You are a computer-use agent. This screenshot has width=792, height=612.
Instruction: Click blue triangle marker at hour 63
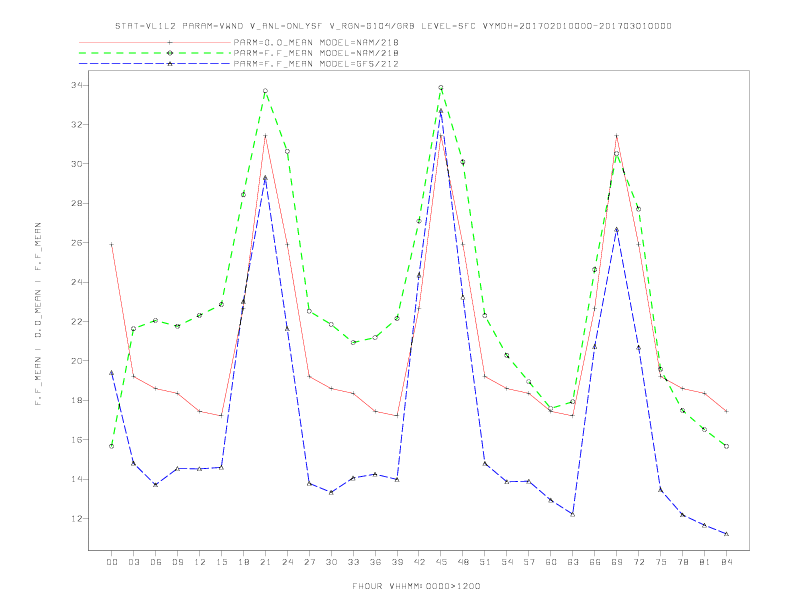coord(573,514)
